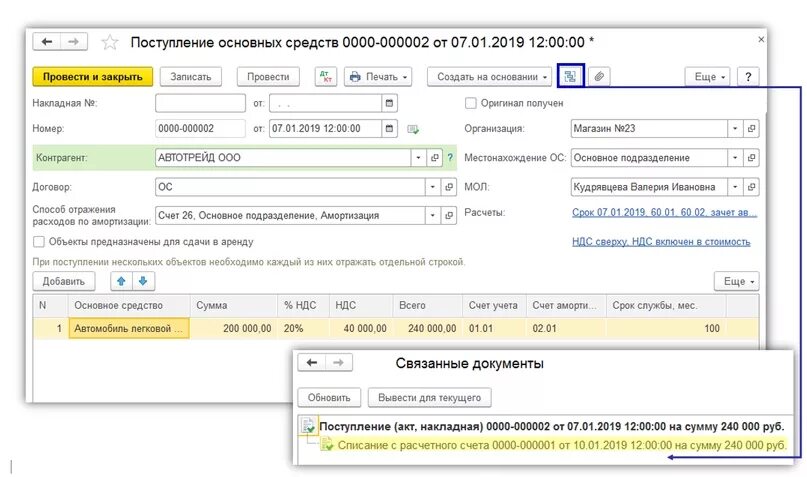Open the Расчеты settings link
This screenshot has height=477, width=807.
click(x=664, y=213)
